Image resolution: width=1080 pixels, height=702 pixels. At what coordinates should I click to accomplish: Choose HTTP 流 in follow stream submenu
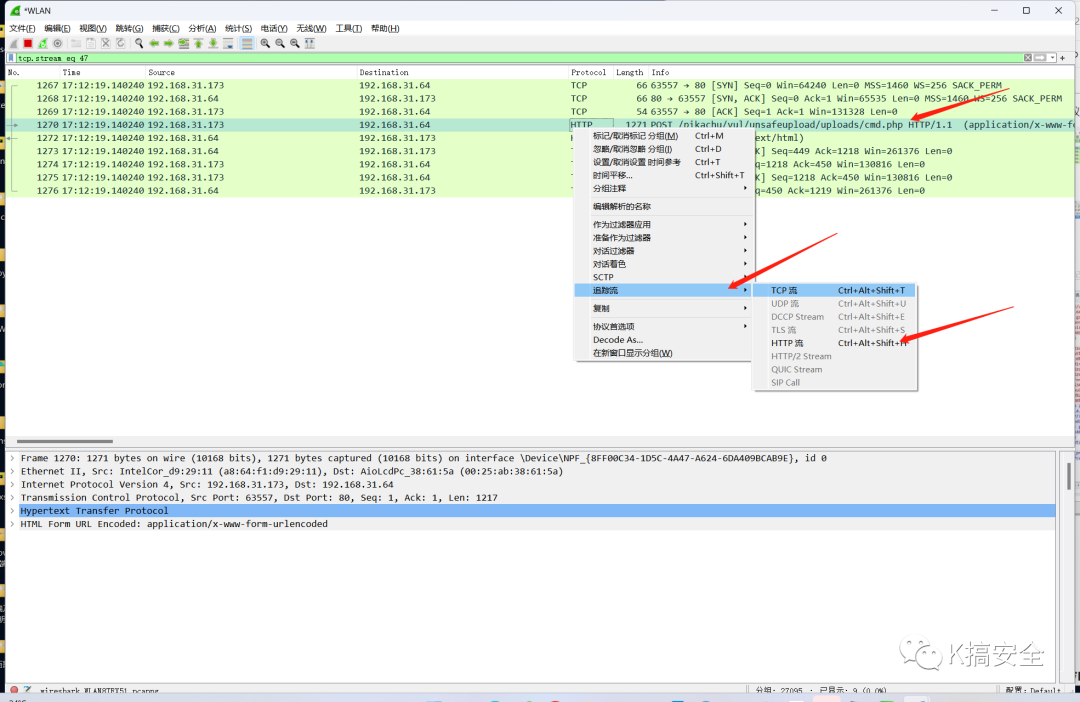[x=834, y=343]
